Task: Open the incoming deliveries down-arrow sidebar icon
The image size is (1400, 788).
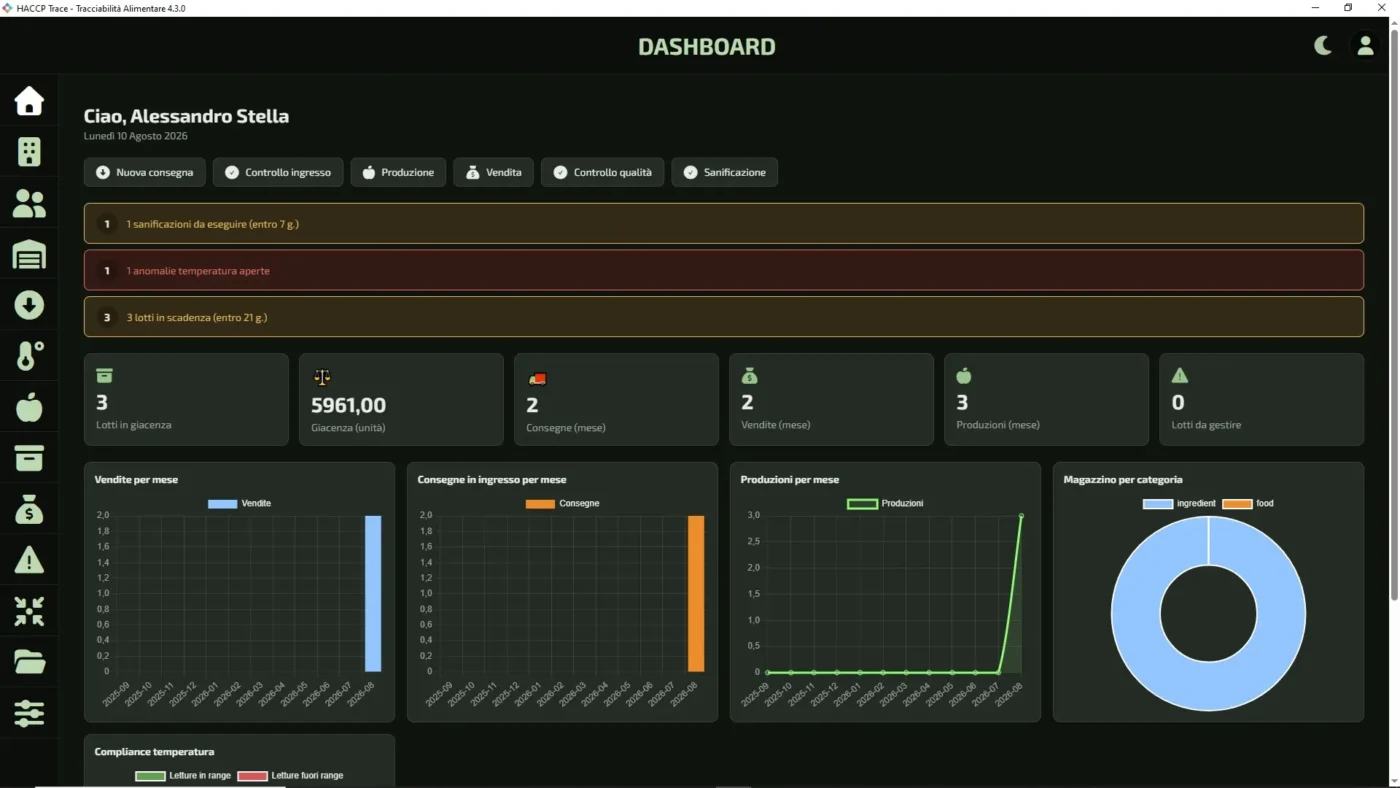Action: coord(29,305)
